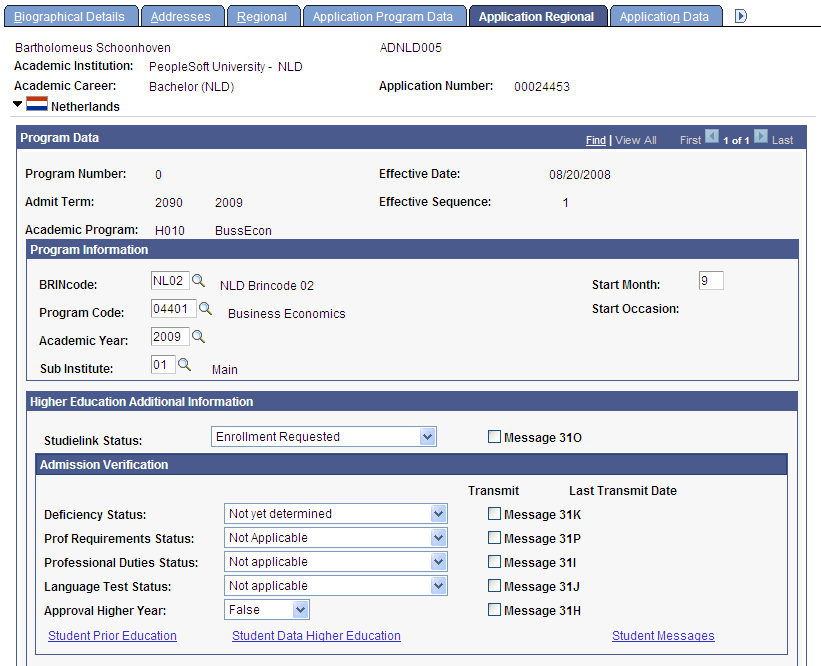Open the Student Prior Education link
The height and width of the screenshot is (666, 821).
tap(112, 635)
